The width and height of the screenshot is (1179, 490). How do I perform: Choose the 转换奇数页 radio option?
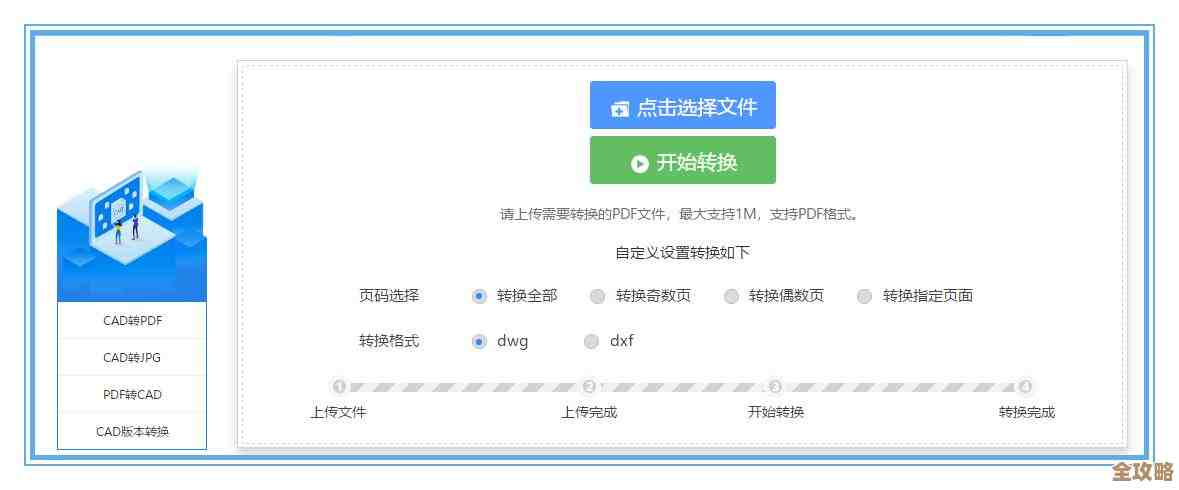click(x=597, y=296)
